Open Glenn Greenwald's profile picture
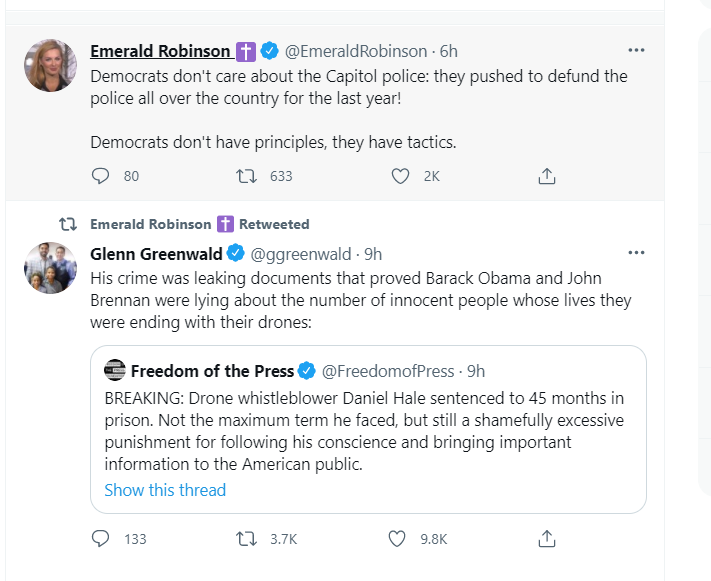This screenshot has width=711, height=581. click(x=50, y=267)
